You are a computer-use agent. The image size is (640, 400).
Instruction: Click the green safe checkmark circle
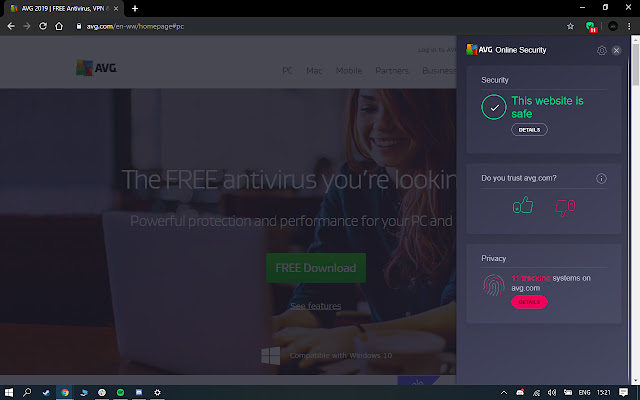point(494,107)
